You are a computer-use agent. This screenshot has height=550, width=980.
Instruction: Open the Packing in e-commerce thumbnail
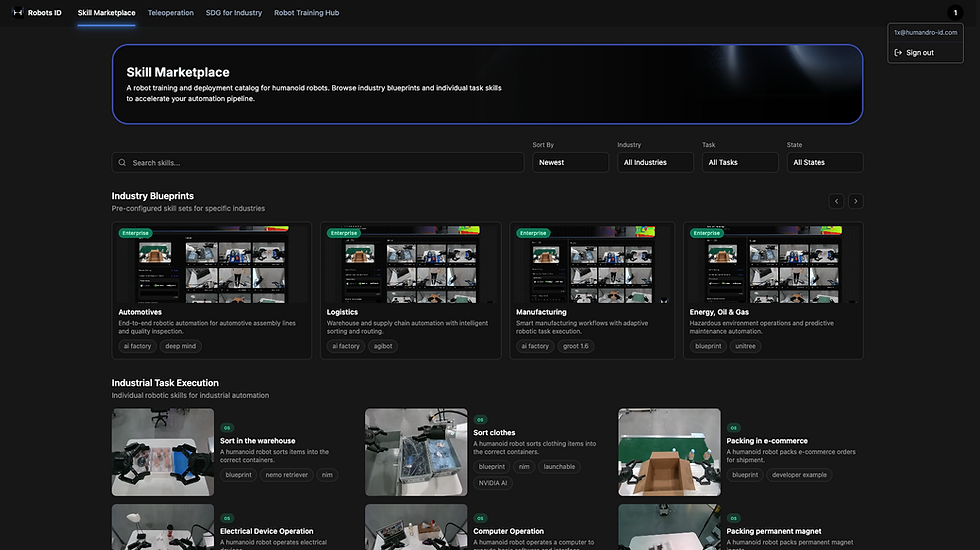[x=669, y=452]
